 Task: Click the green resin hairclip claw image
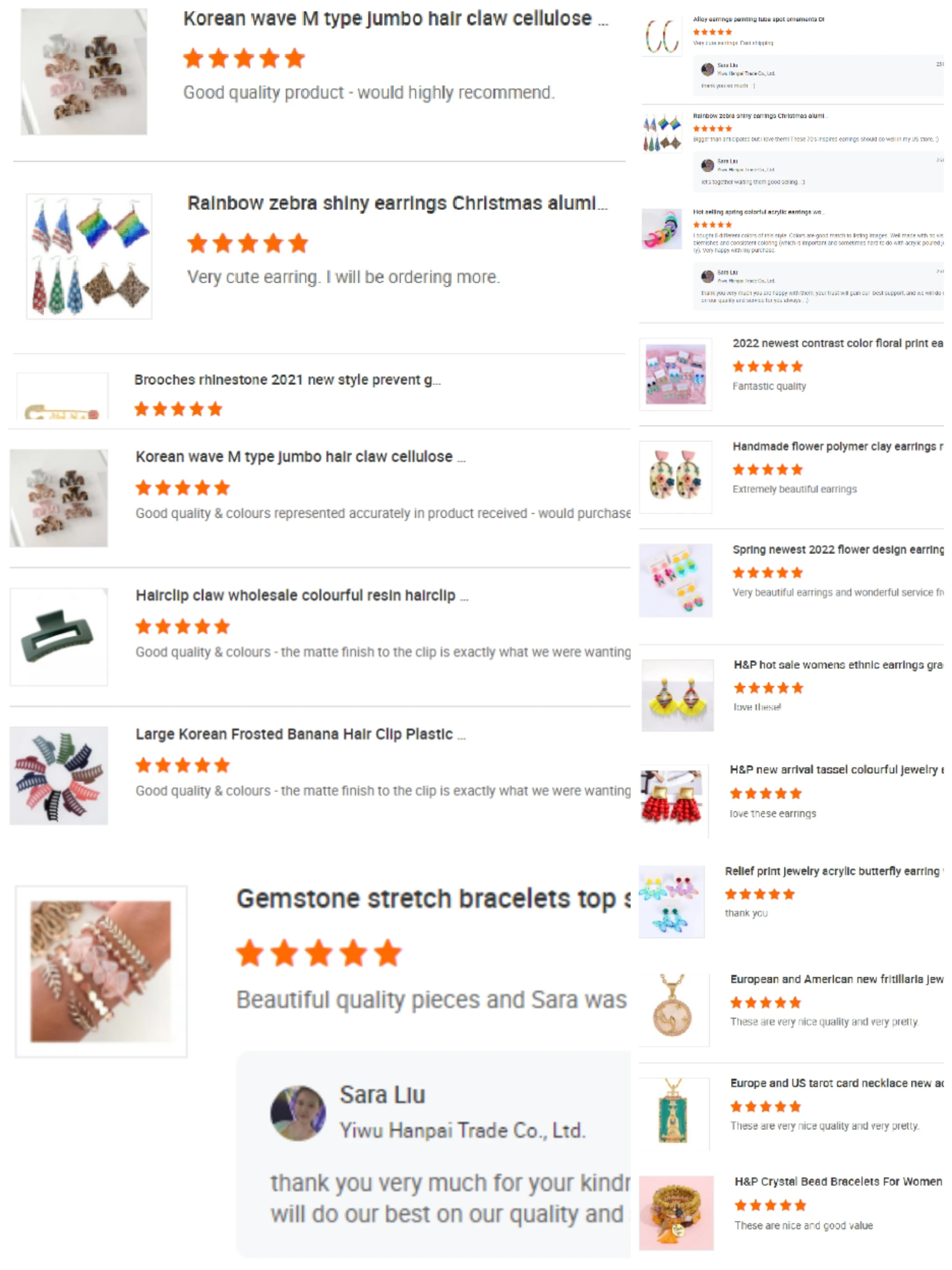click(x=59, y=637)
